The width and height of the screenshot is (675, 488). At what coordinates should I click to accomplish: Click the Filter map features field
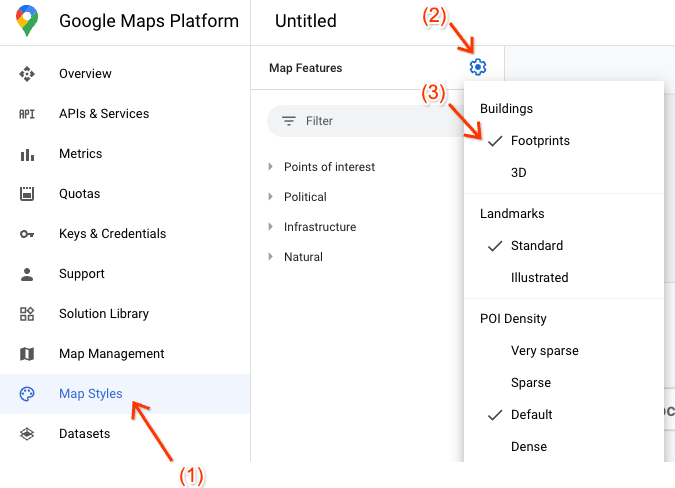click(x=370, y=121)
